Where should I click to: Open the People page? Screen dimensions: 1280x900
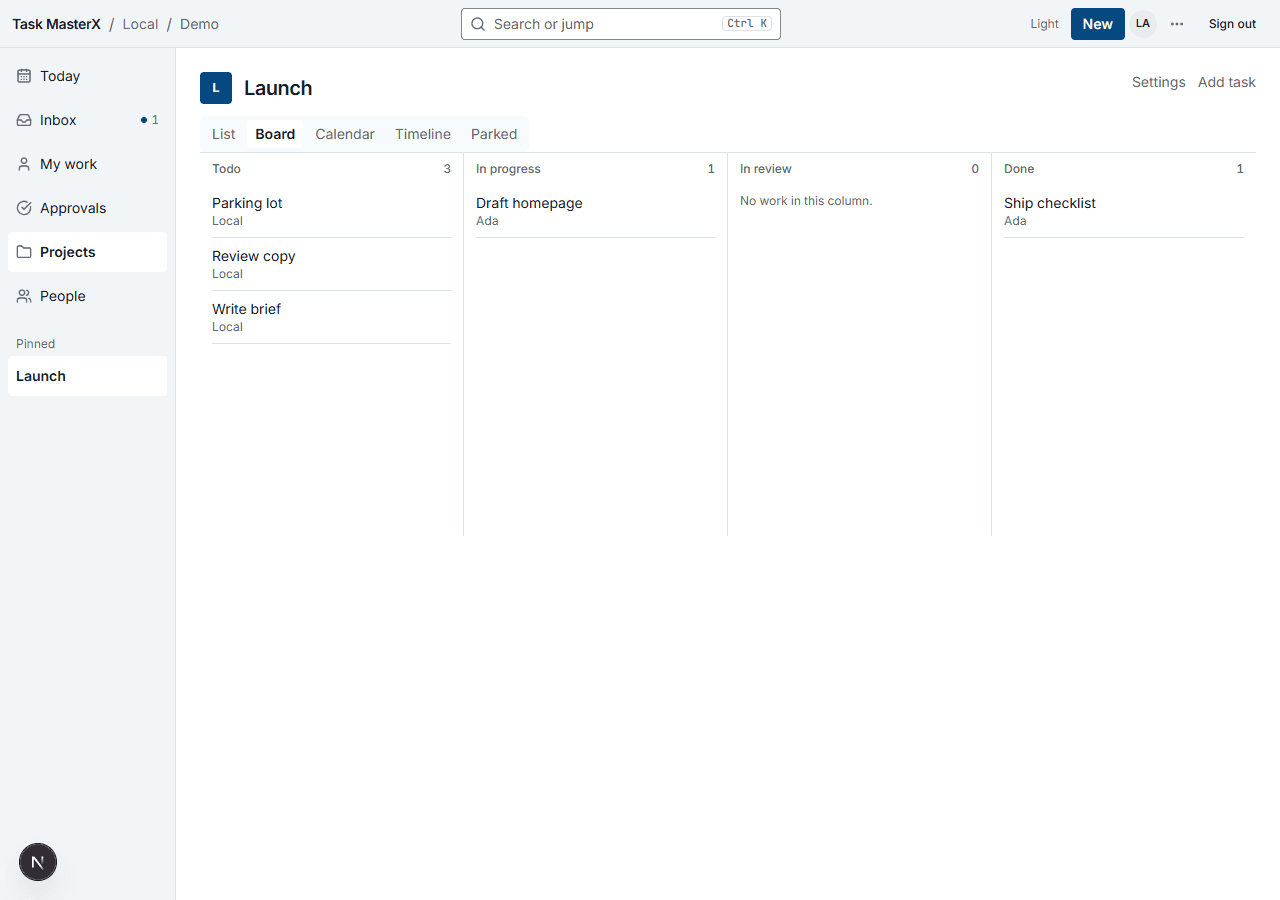click(x=88, y=296)
